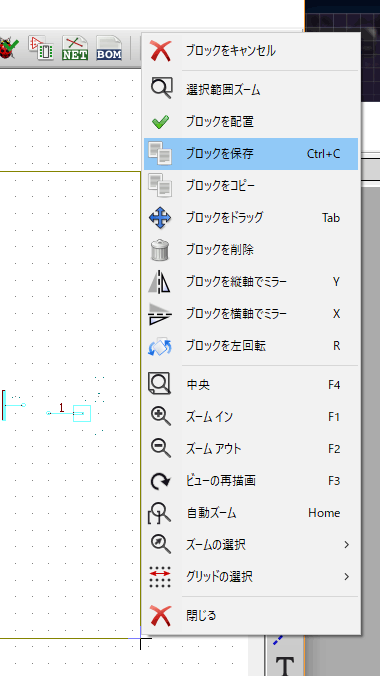
Task: Choose ブロックを削除 menu entry
Action: 251,250
